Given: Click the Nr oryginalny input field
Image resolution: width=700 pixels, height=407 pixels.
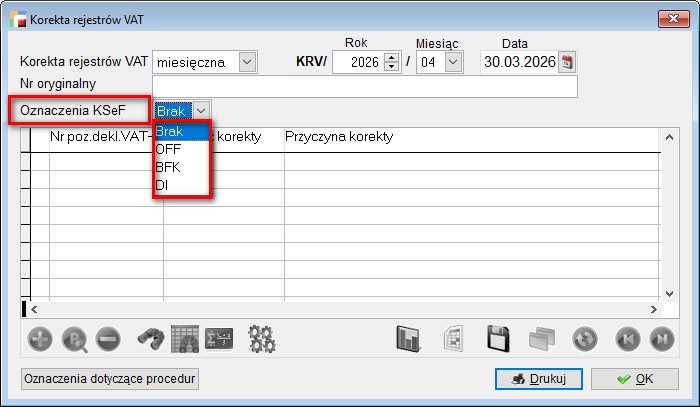Looking at the screenshot, I should tap(364, 87).
